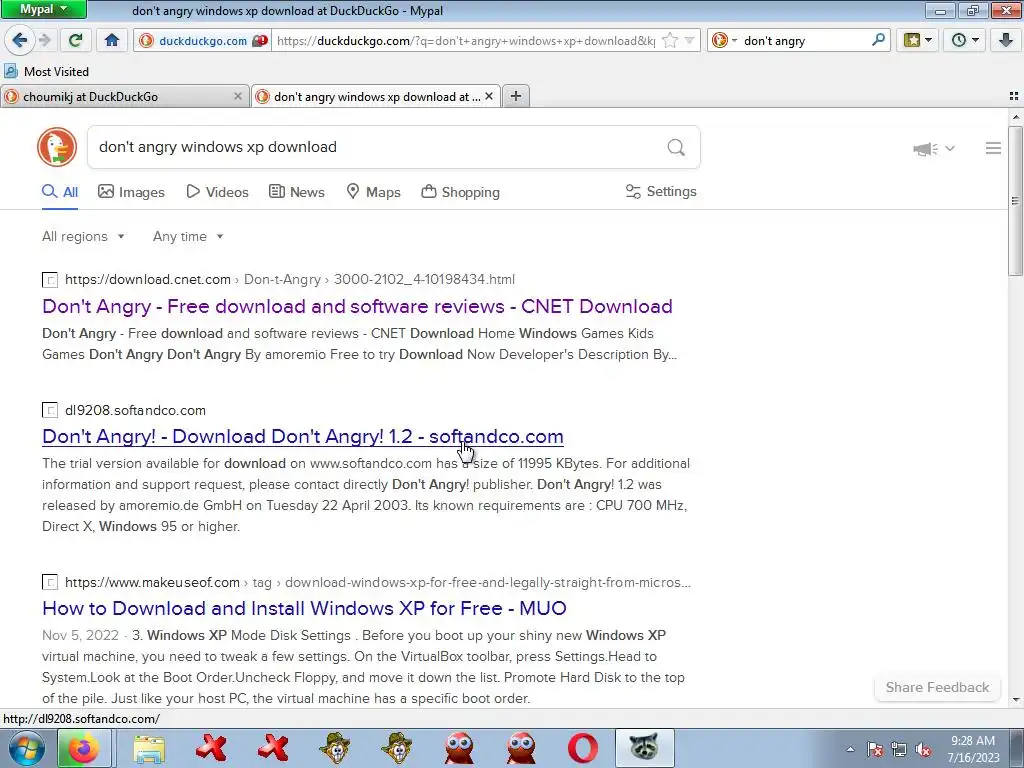Bookmark this page with the star icon
Screen dimensions: 1024x768
pyautogui.click(x=669, y=40)
